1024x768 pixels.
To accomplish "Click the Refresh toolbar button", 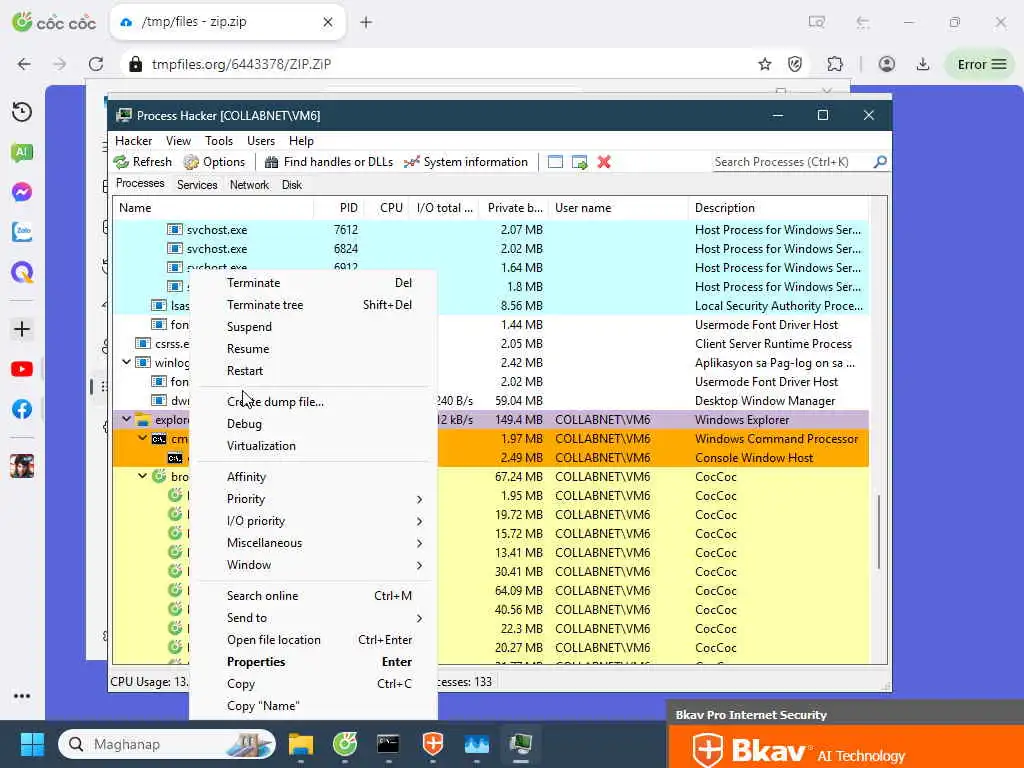I will click(142, 162).
